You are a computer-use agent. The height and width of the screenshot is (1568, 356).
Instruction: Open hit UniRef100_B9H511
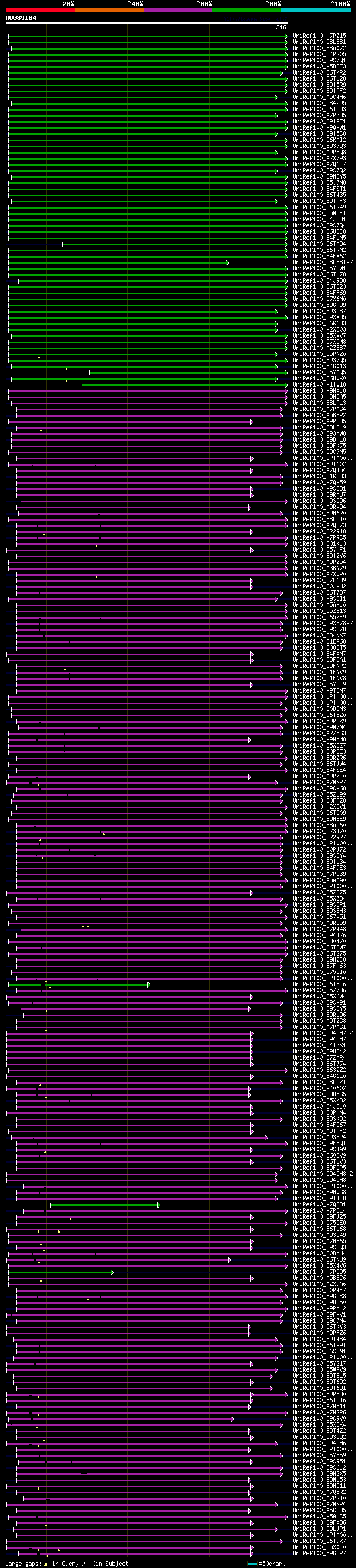319,1486
